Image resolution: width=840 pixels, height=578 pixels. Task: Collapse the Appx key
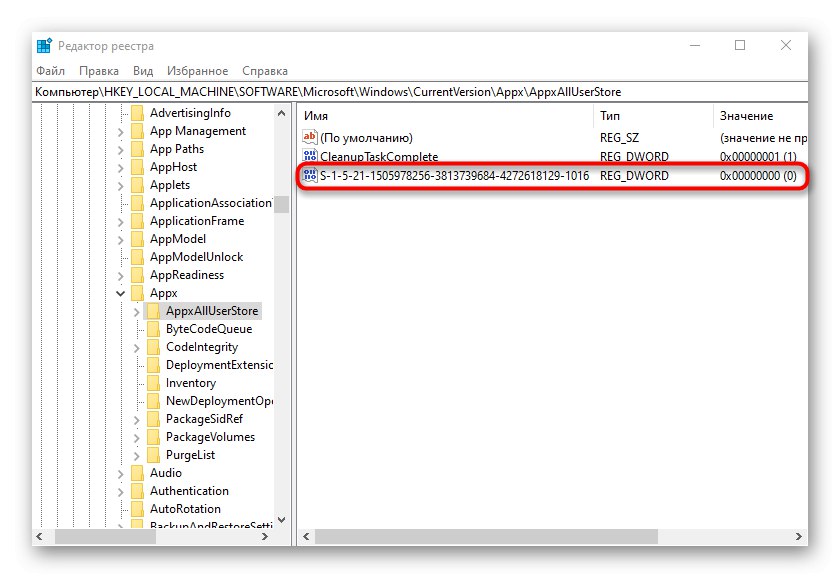pos(121,294)
